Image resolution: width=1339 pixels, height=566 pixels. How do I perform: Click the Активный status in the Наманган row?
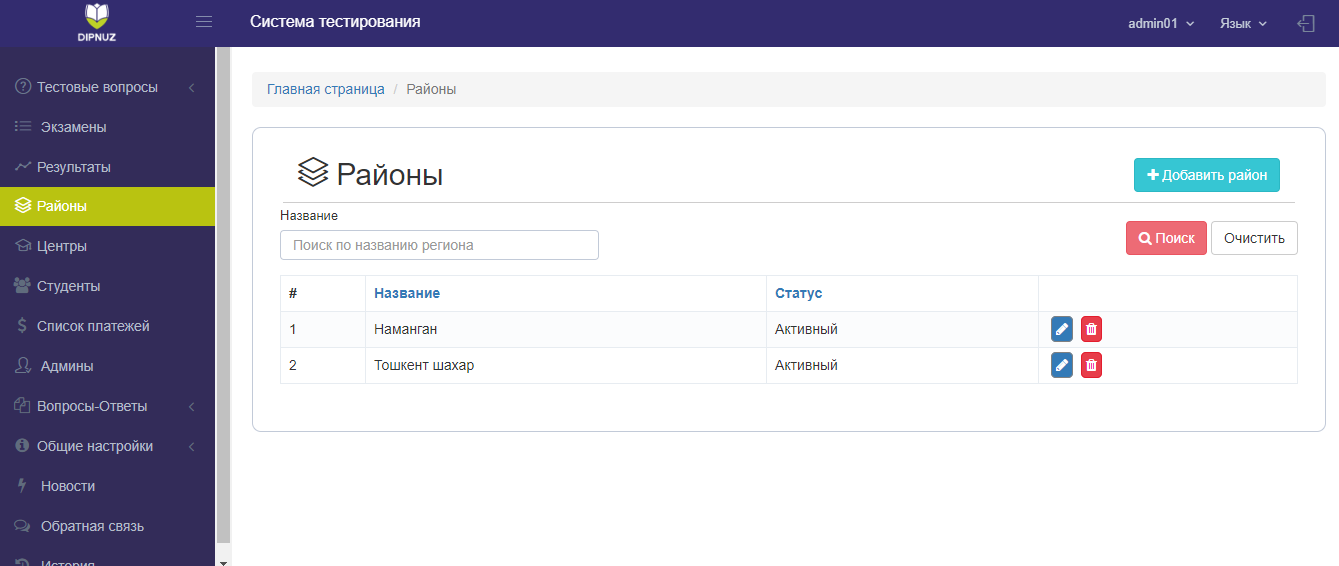[x=806, y=329]
